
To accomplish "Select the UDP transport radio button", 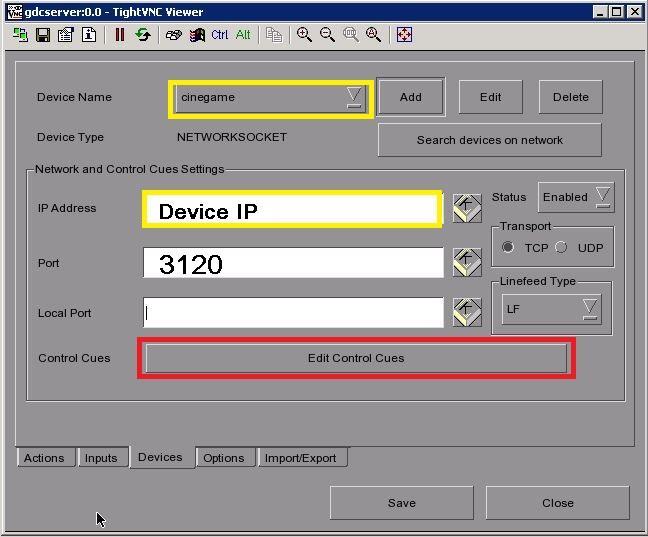I will 561,247.
